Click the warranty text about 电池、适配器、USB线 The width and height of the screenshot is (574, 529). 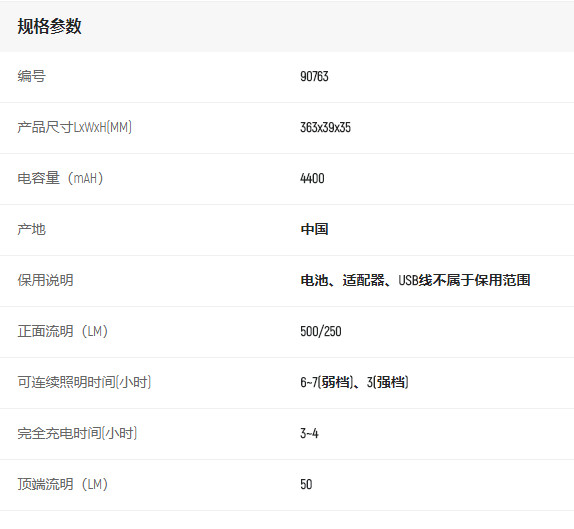coord(415,280)
